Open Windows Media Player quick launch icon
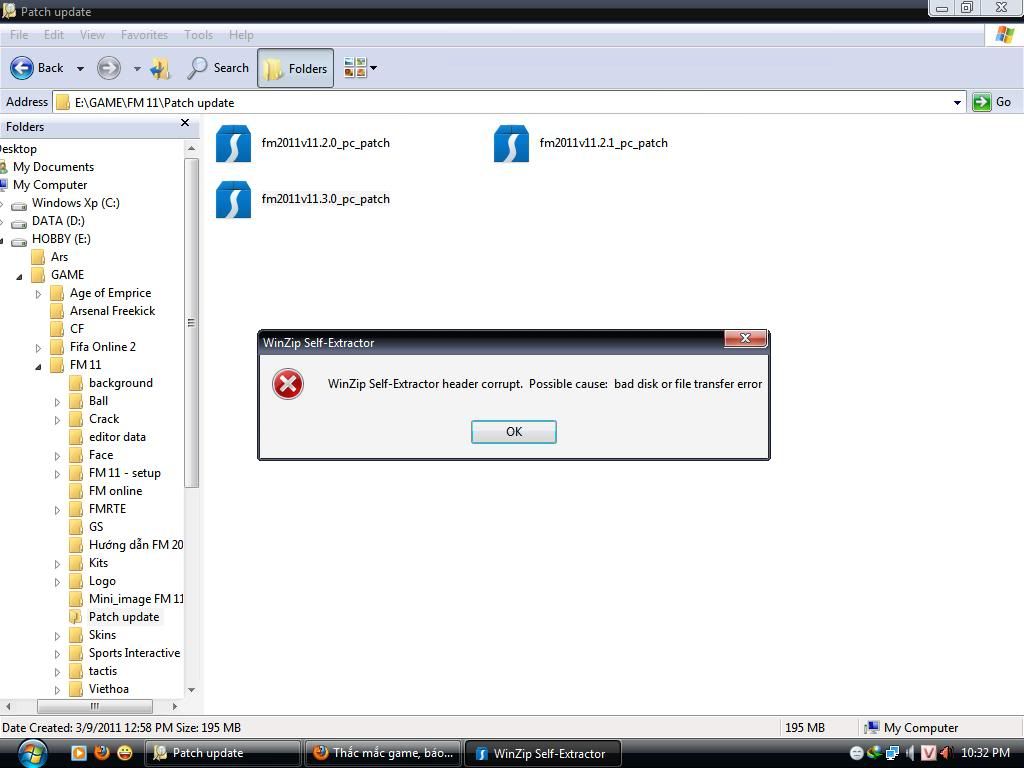This screenshot has width=1024, height=768. 78,752
